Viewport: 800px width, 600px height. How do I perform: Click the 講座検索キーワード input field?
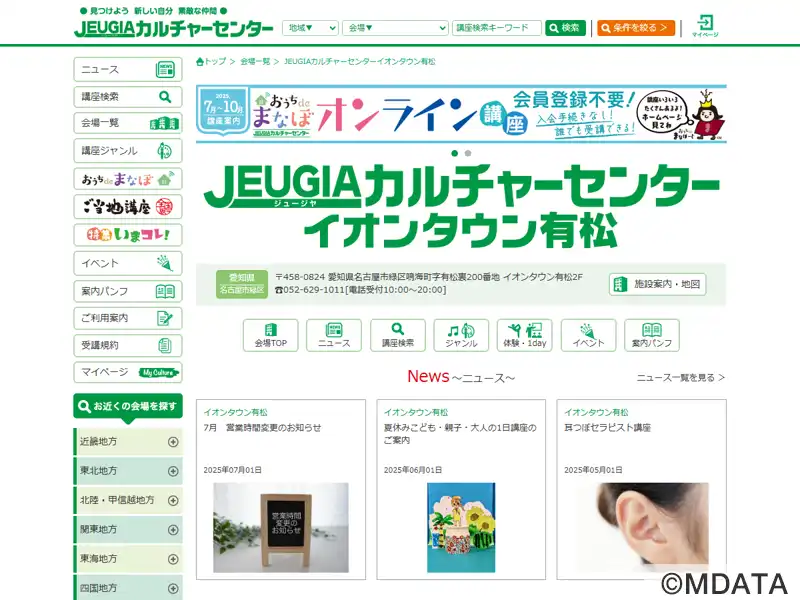click(496, 28)
